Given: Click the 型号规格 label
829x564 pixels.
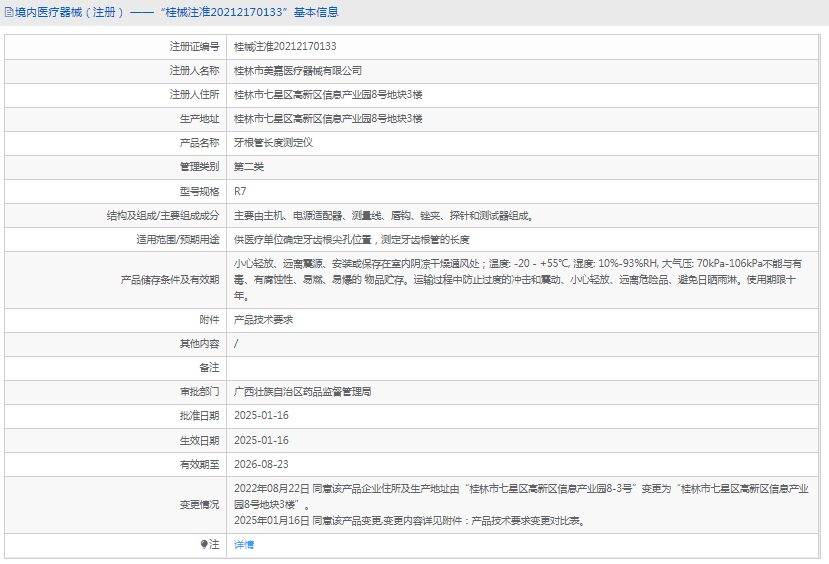Looking at the screenshot, I should 199,191.
